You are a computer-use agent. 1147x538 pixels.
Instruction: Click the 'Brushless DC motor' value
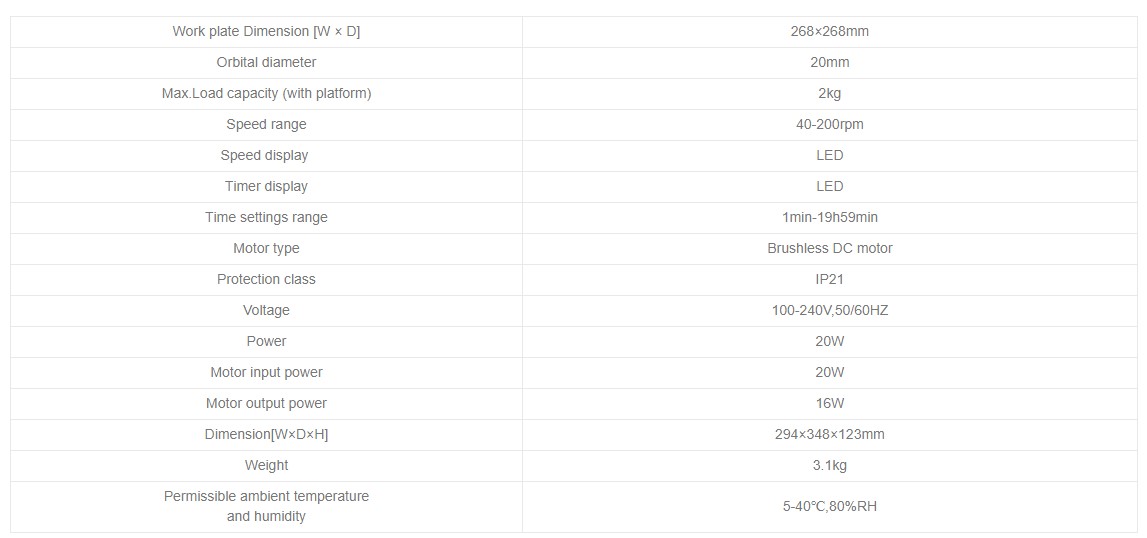point(829,248)
